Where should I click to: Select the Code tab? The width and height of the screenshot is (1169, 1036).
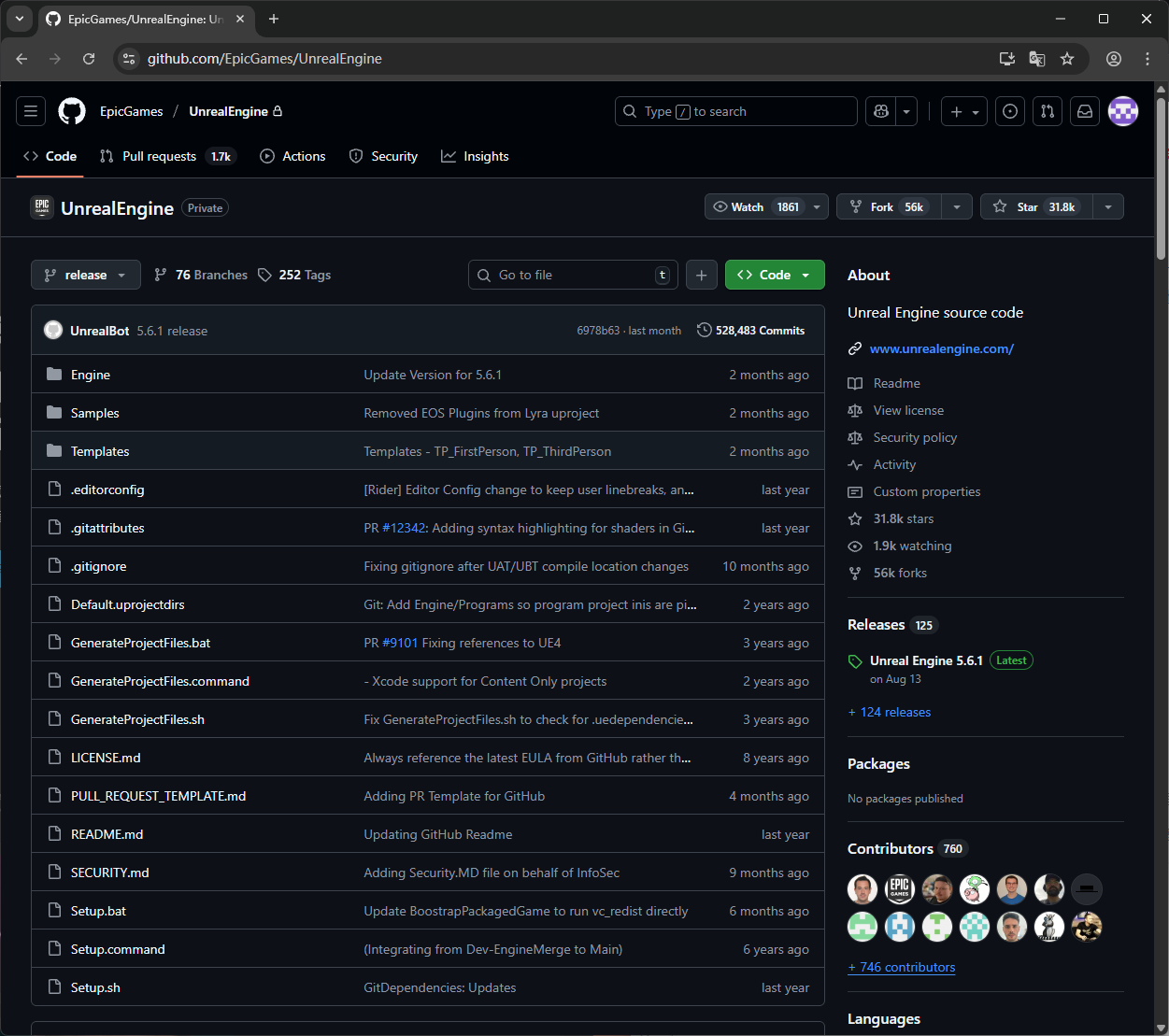(x=50, y=156)
